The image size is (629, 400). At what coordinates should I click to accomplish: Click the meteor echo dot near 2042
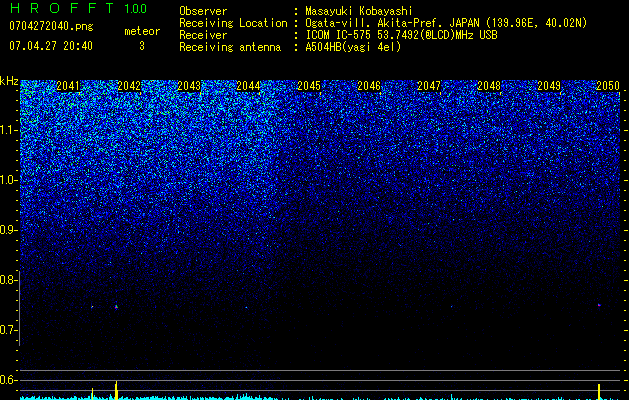point(117,307)
